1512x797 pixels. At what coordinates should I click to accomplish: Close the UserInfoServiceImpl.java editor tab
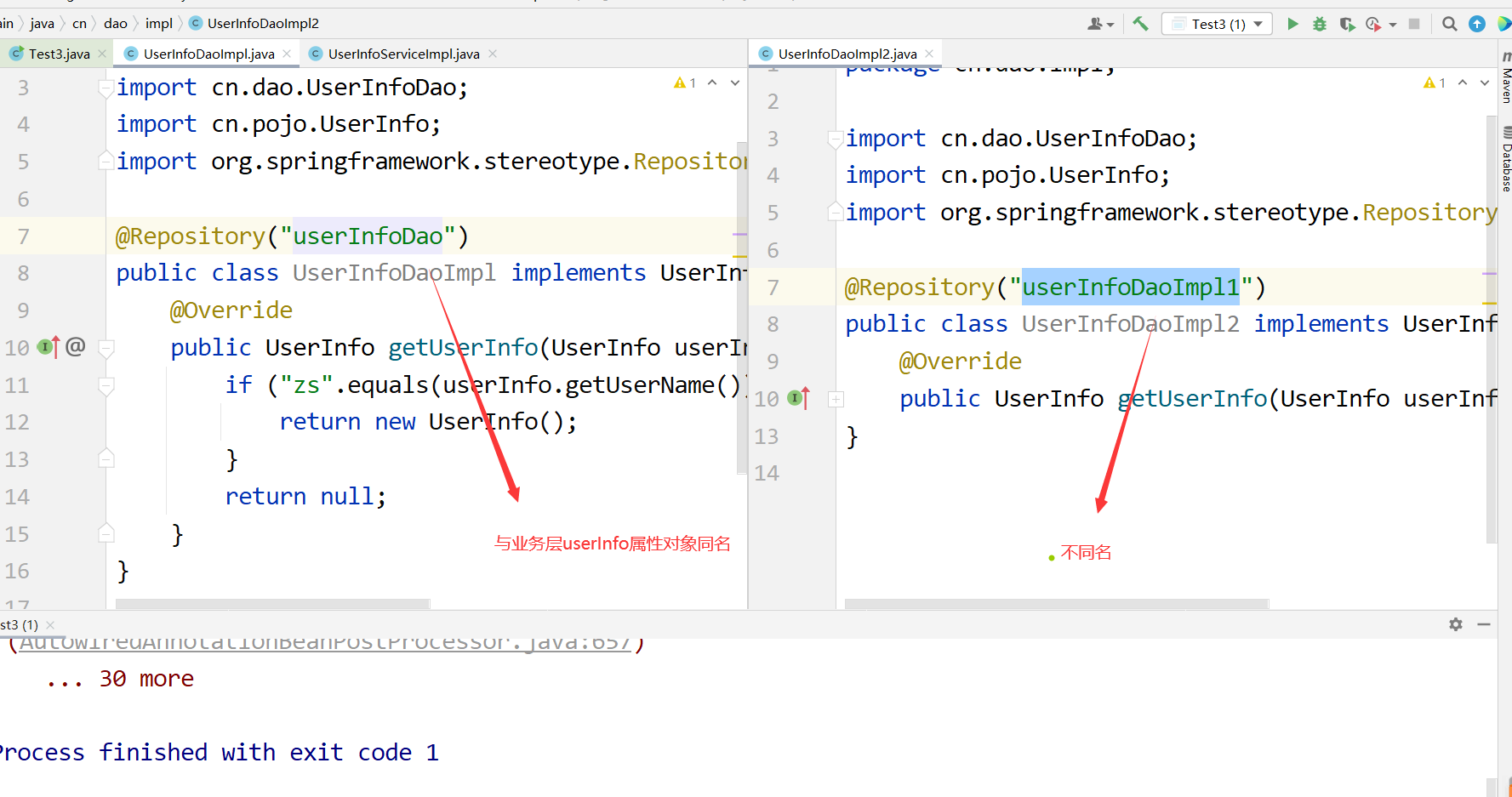(493, 54)
